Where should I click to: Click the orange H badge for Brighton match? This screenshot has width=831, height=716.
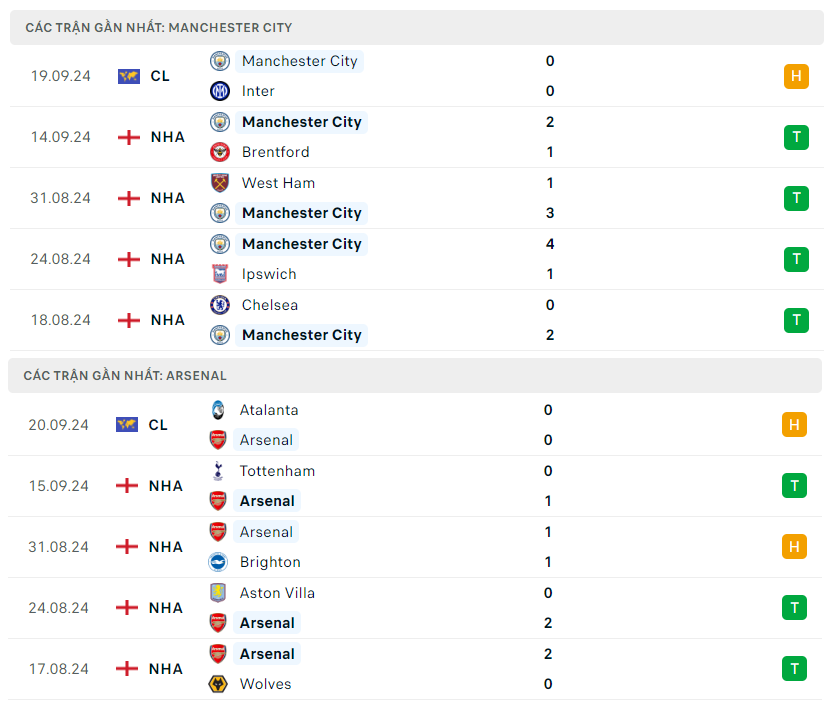point(794,547)
